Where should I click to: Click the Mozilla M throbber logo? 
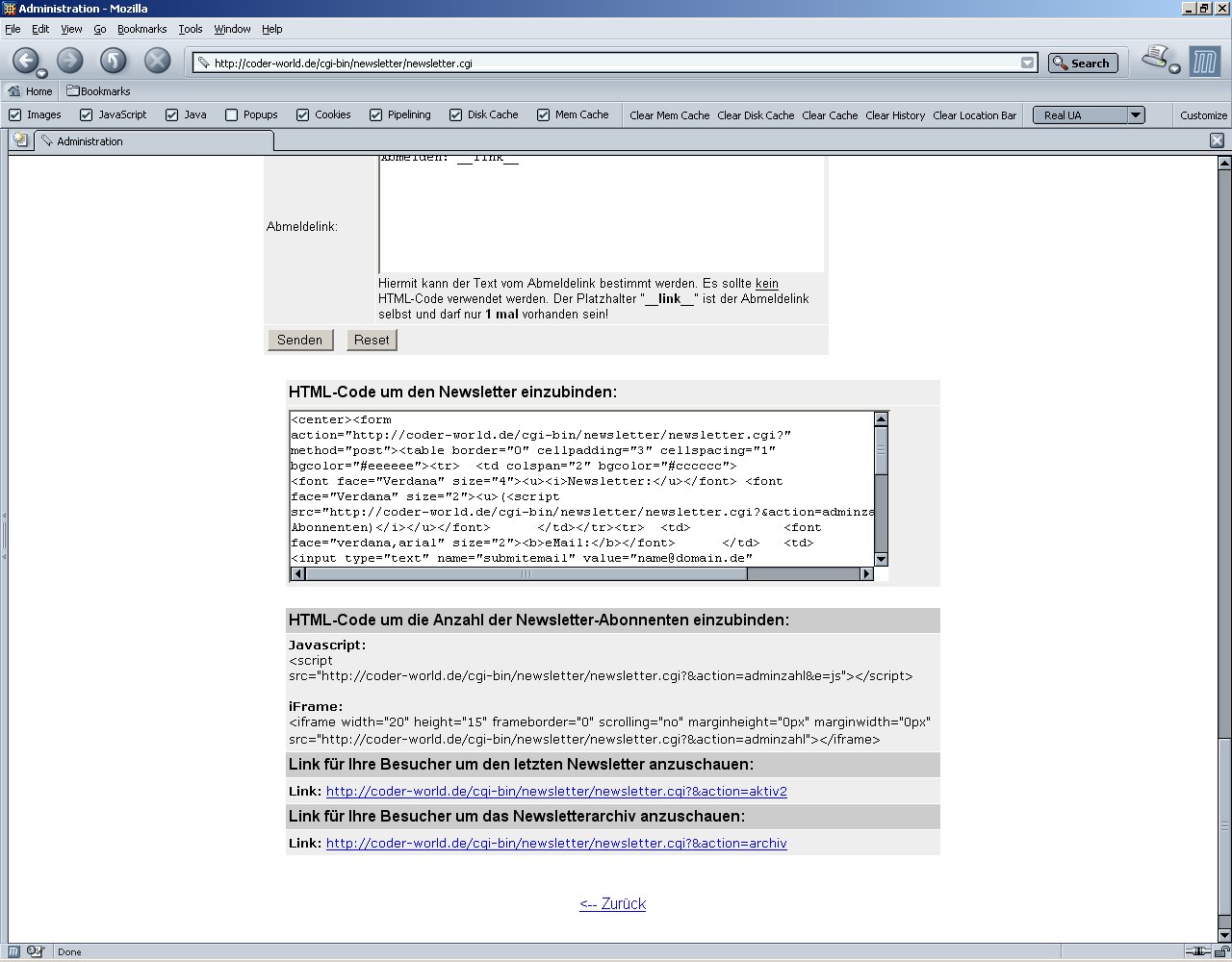tap(1204, 62)
